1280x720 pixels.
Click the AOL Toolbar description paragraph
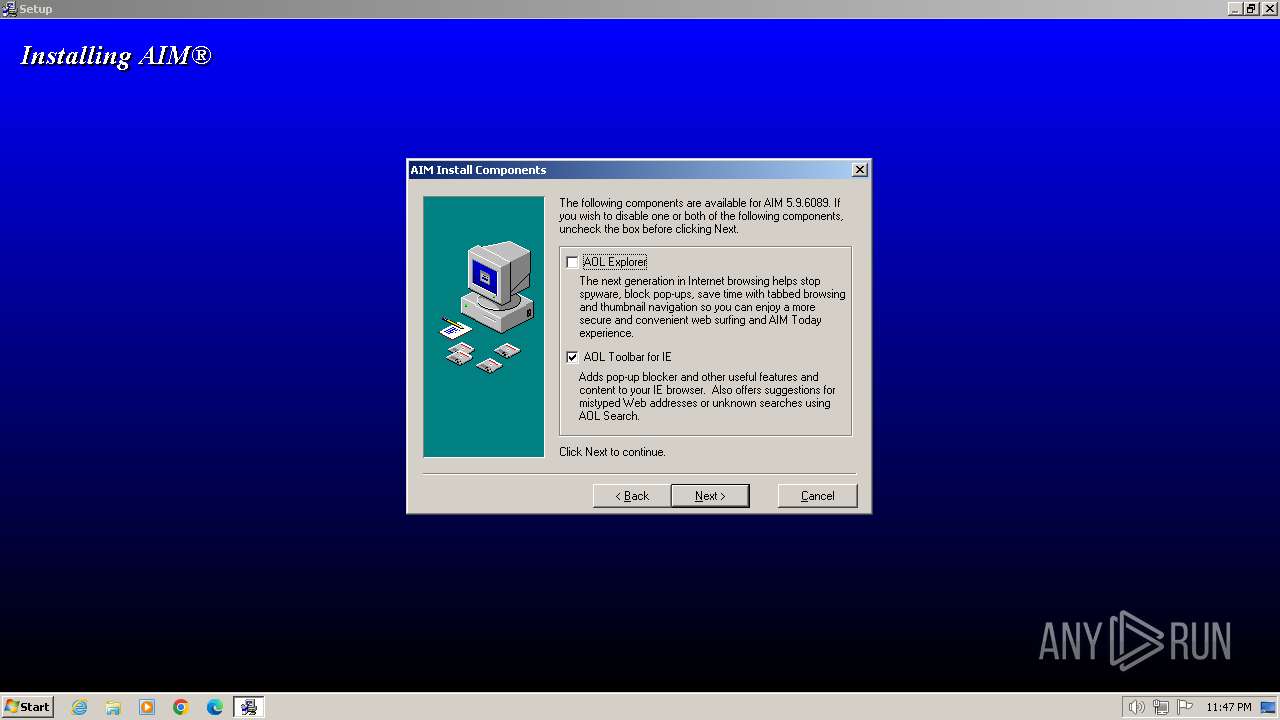coord(707,397)
